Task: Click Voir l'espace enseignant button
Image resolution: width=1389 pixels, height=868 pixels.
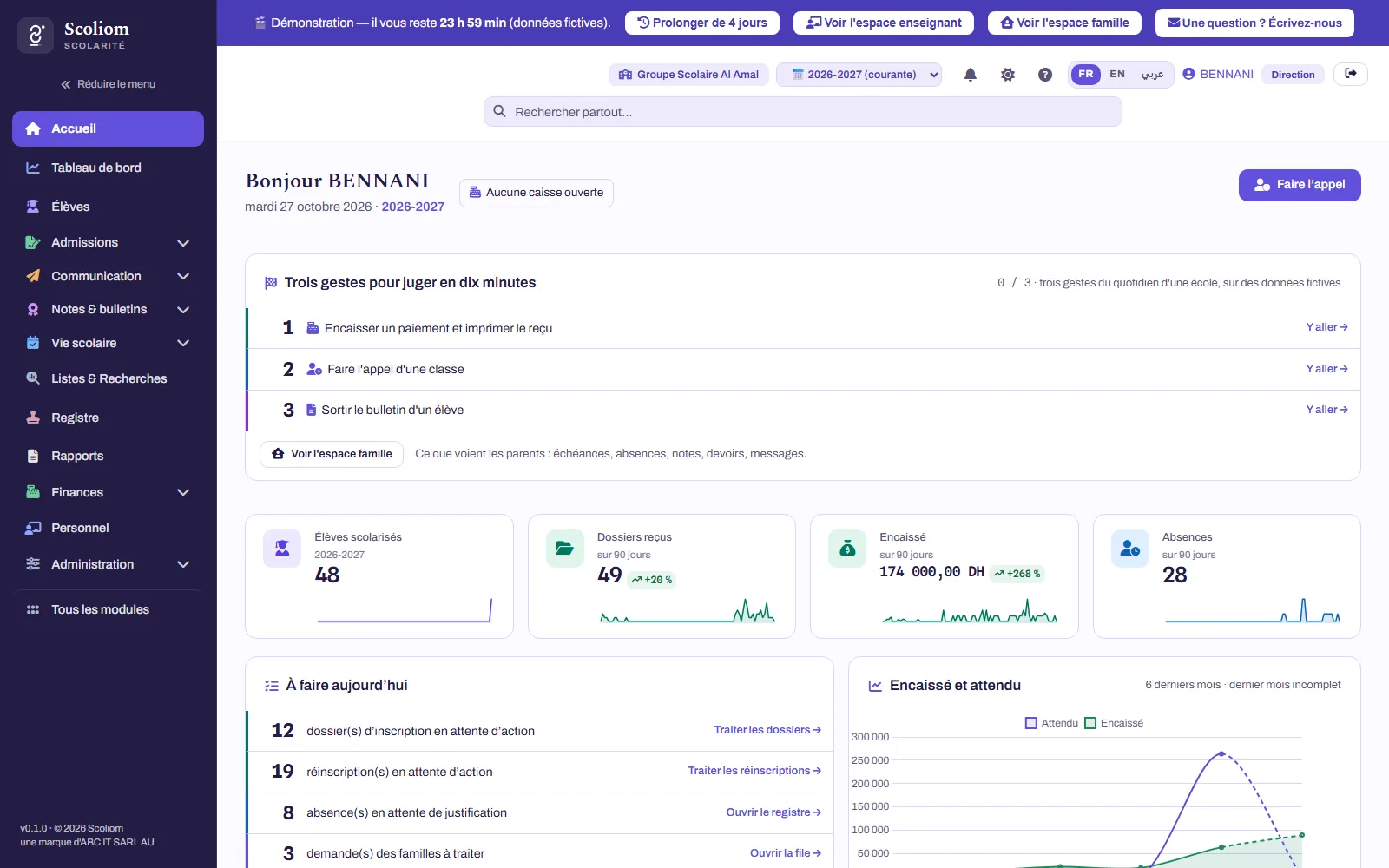Action: point(884,23)
